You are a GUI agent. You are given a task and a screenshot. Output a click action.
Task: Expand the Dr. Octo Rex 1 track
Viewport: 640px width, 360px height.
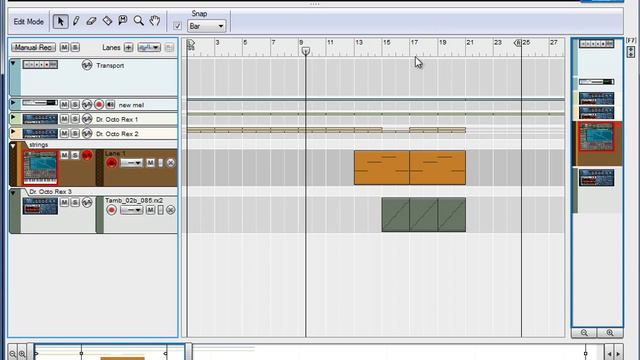[13, 118]
